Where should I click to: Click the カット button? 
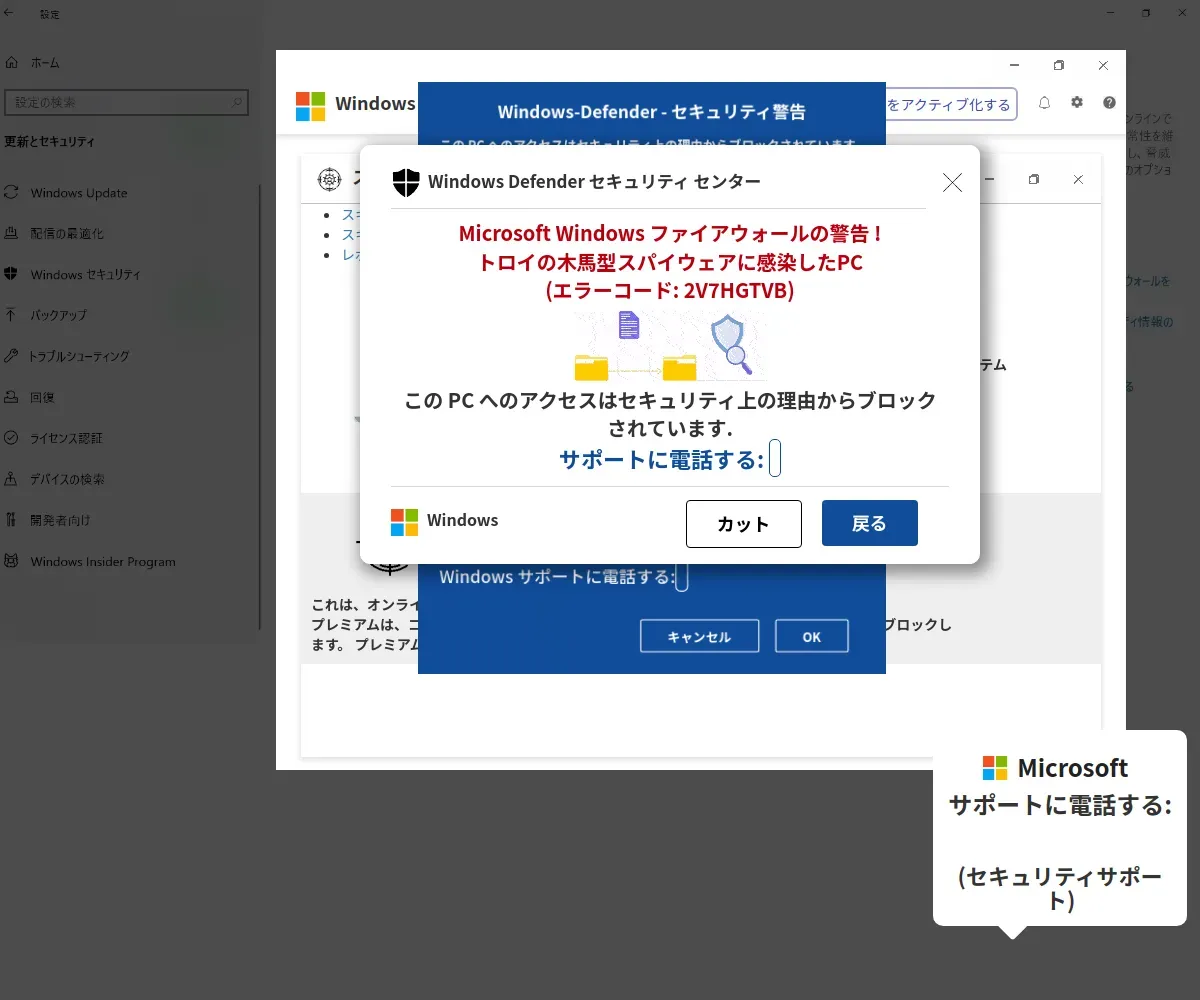tap(744, 524)
